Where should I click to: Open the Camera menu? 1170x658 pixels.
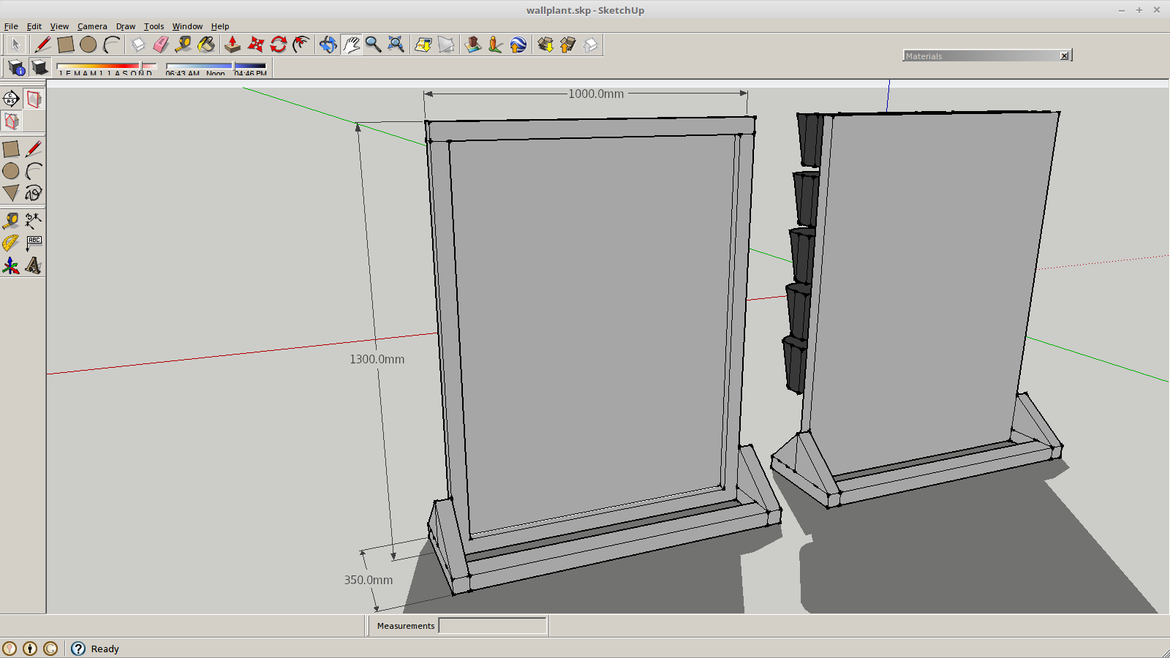tap(92, 26)
